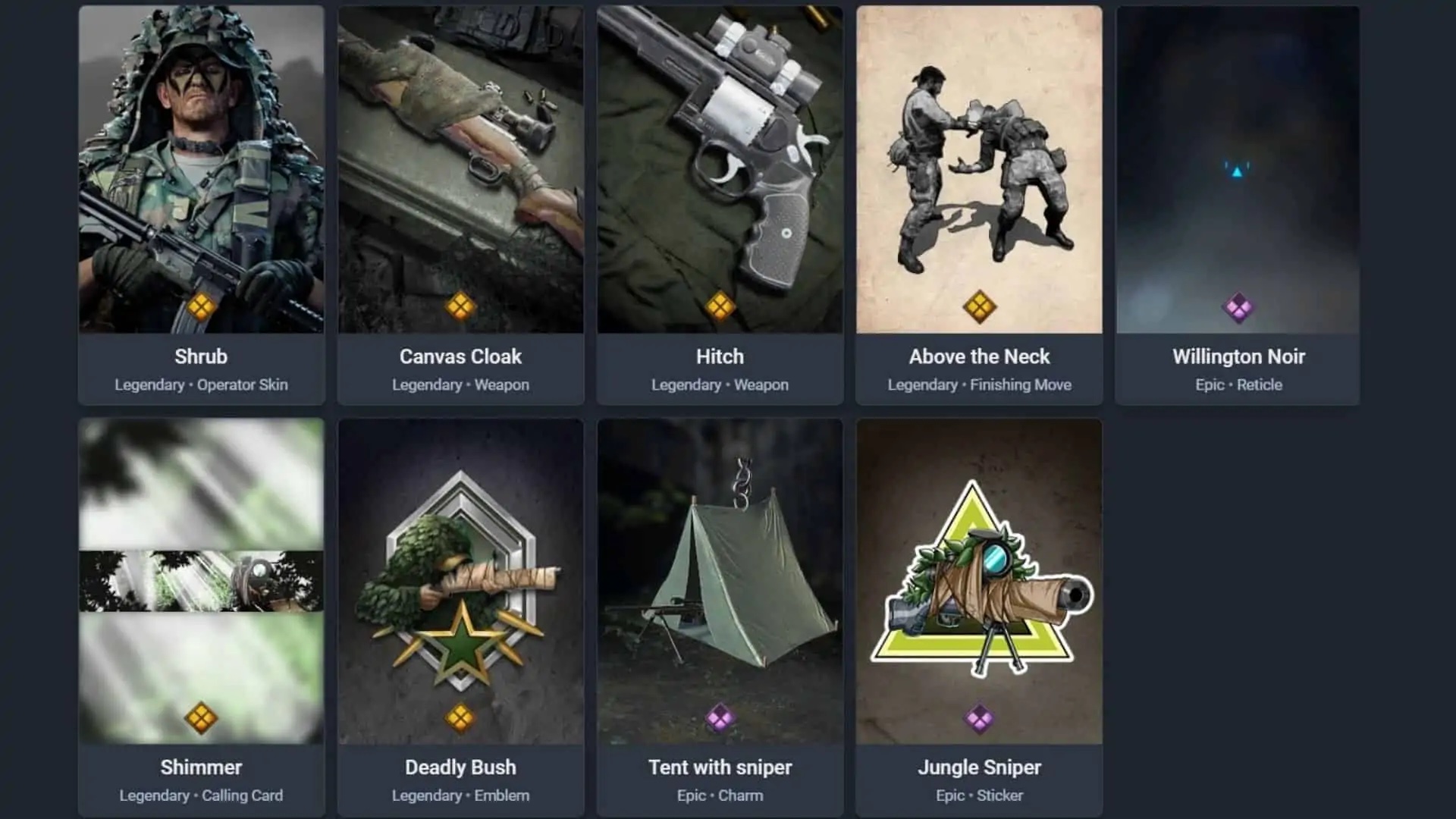Click the gold rarity icon on Shimmer
This screenshot has width=1456, height=819.
point(201,718)
